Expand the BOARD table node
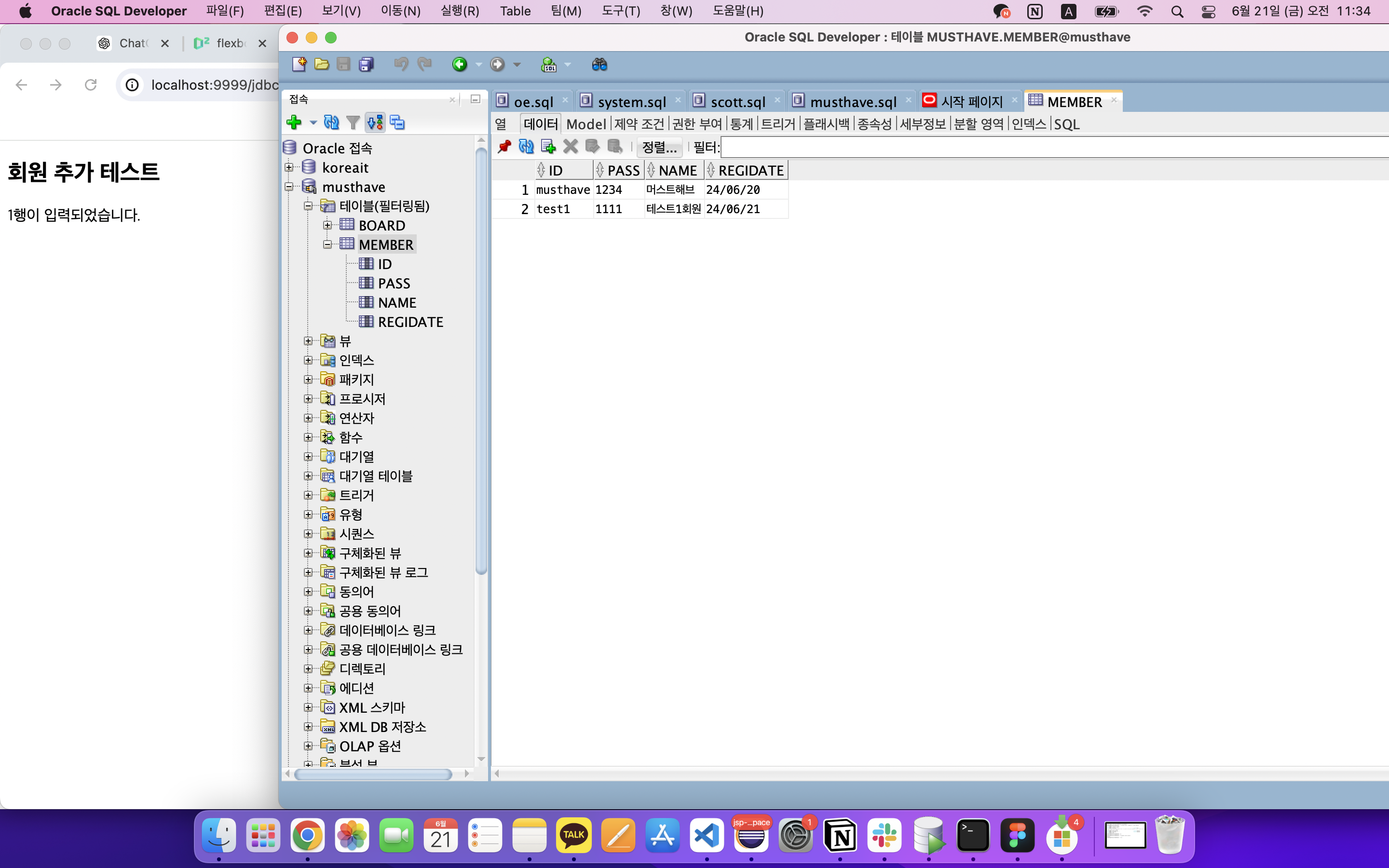The width and height of the screenshot is (1389, 868). pos(327,225)
